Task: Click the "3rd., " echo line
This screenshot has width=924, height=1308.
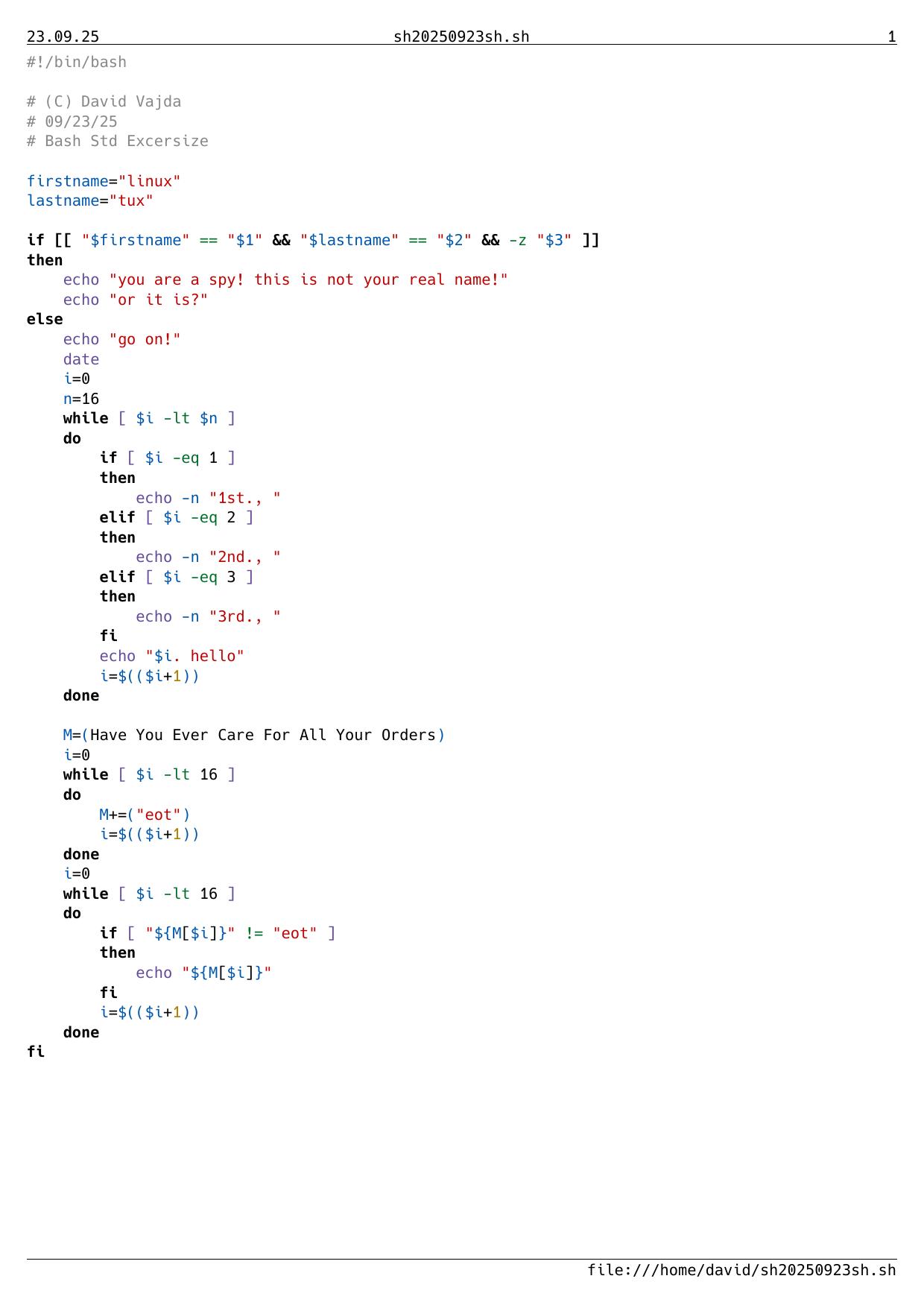Action: [208, 616]
